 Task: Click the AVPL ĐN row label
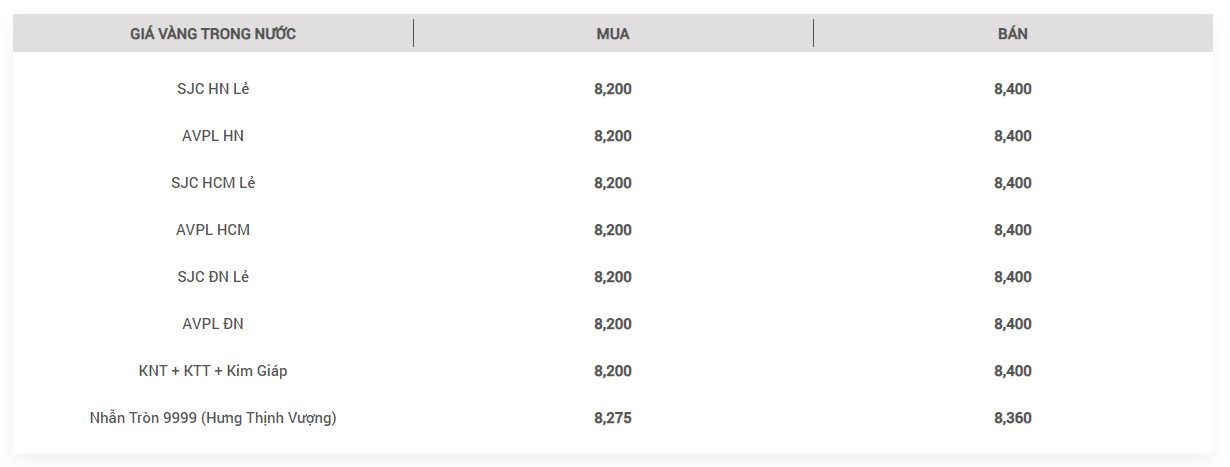tap(213, 324)
